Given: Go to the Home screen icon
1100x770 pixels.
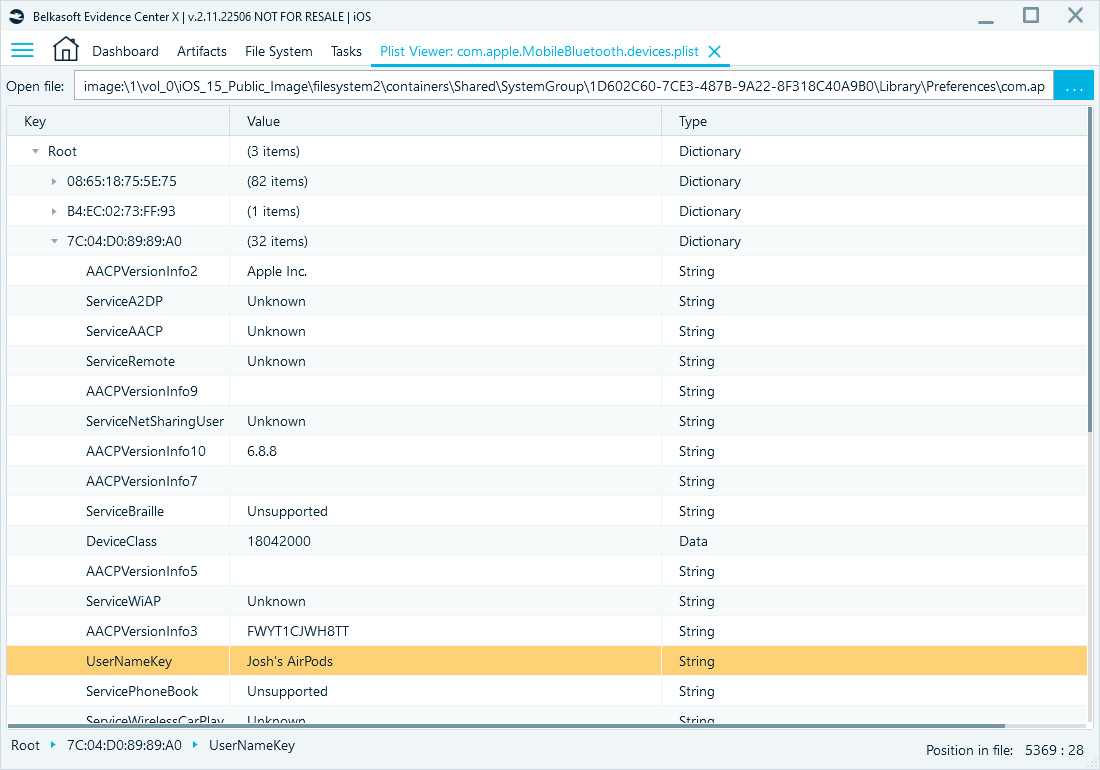Looking at the screenshot, I should [66, 49].
